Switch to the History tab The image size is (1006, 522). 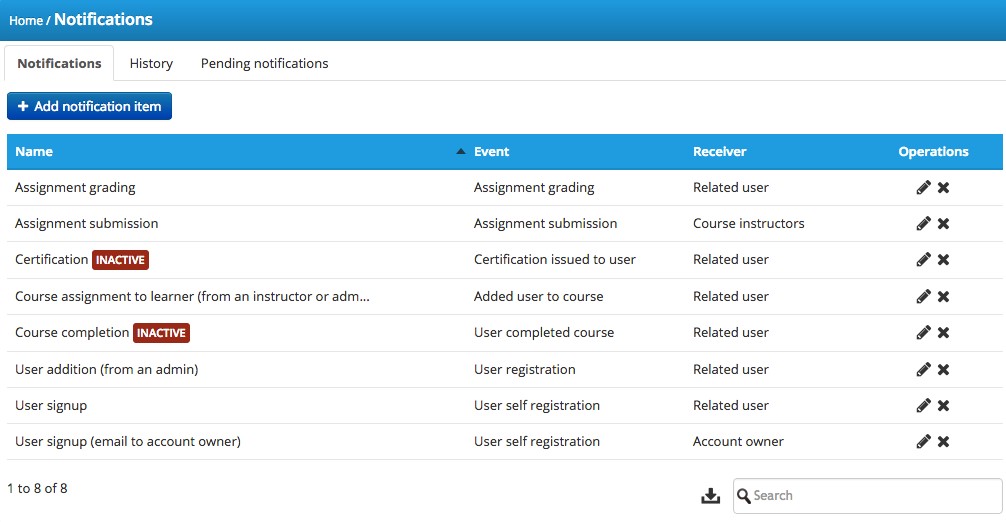pyautogui.click(x=151, y=63)
